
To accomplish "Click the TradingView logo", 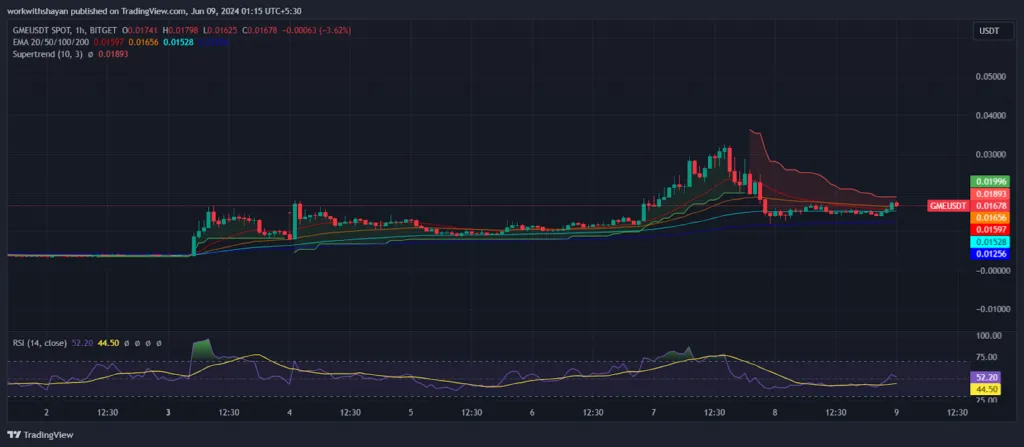I will [40, 435].
